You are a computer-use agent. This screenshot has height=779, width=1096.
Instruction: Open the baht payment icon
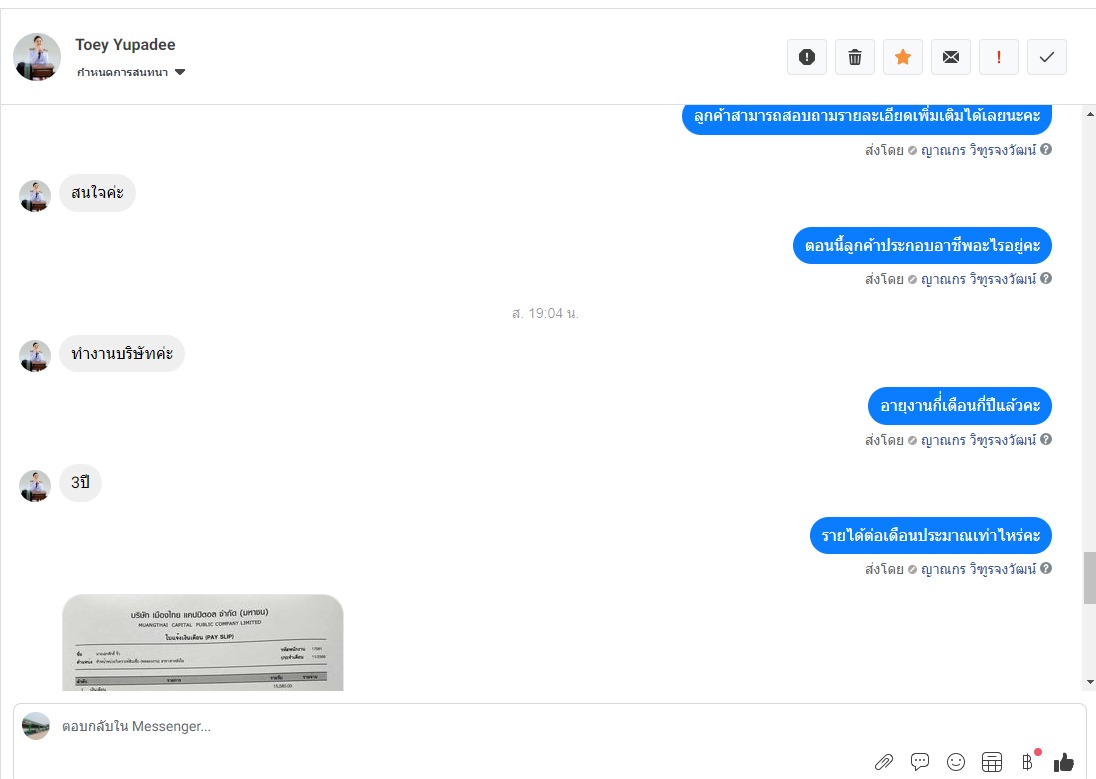1028,762
